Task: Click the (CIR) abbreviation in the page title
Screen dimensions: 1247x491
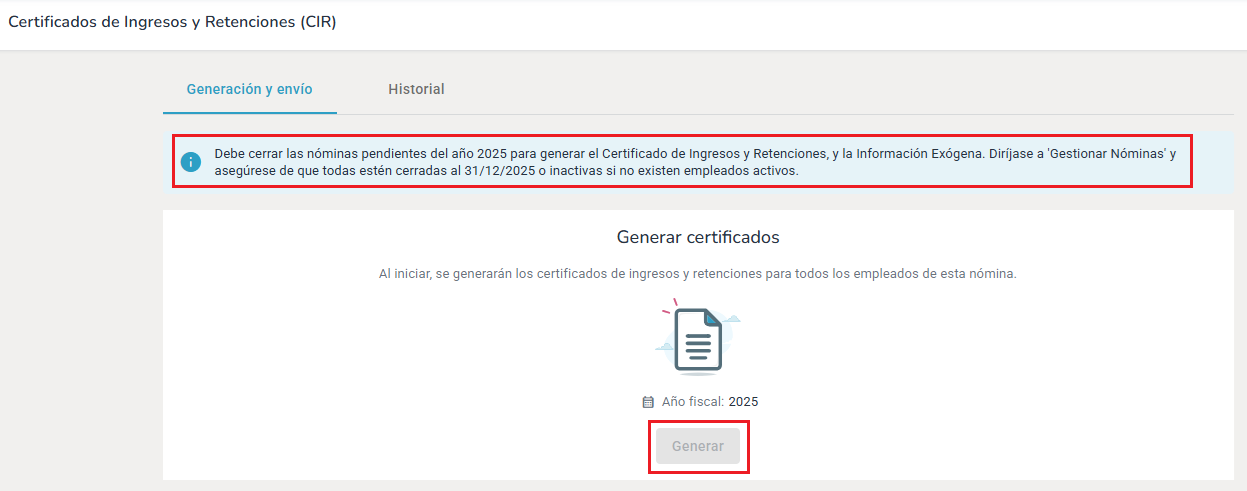Action: [318, 22]
